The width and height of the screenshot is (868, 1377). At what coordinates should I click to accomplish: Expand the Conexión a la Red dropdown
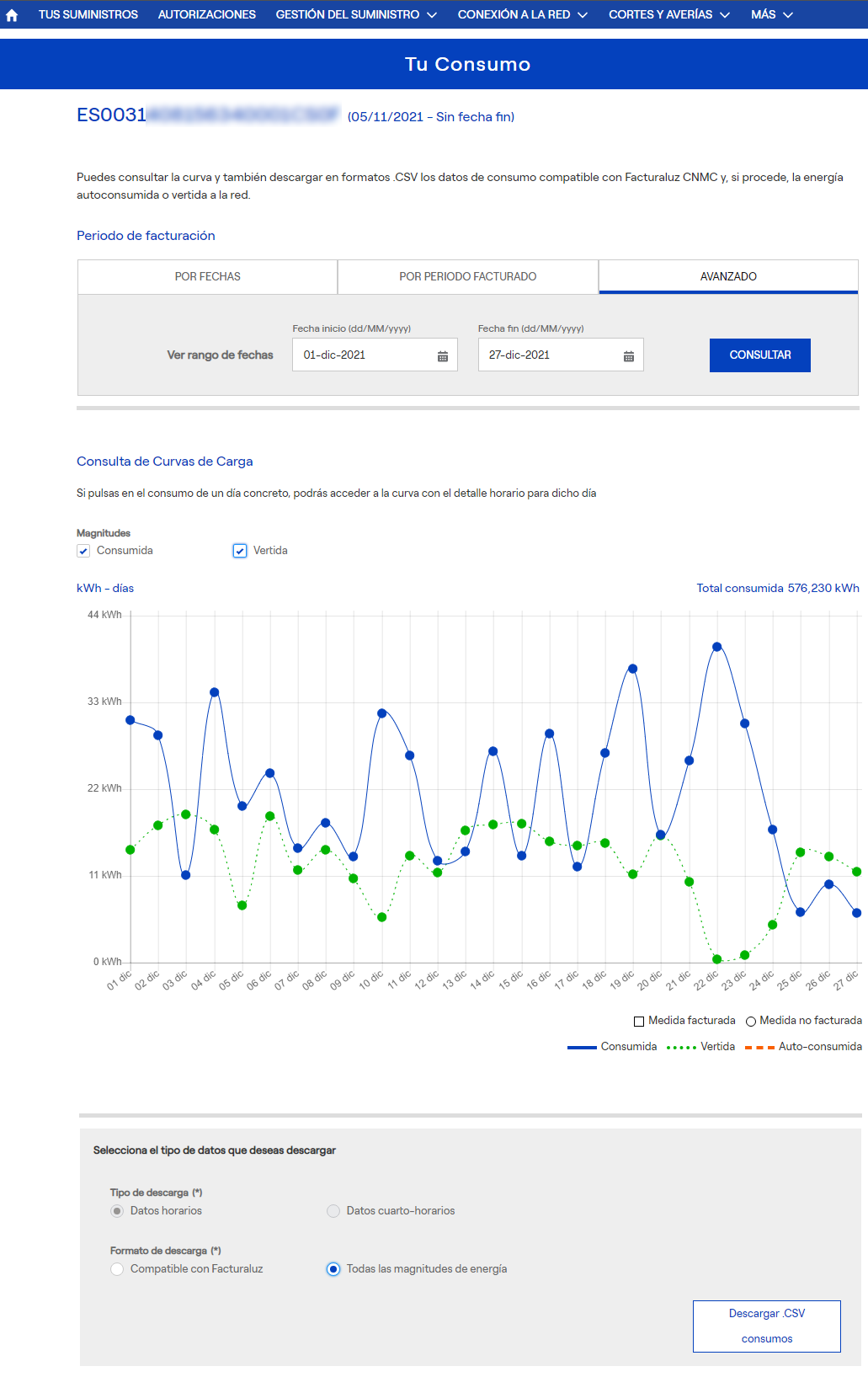tap(522, 15)
